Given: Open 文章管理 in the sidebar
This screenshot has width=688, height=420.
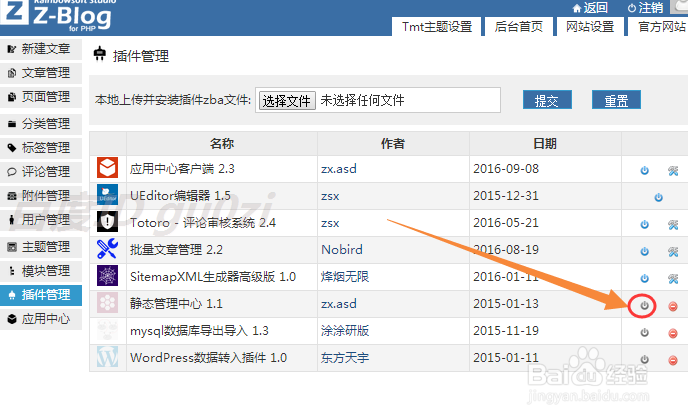Looking at the screenshot, I should click(x=41, y=73).
